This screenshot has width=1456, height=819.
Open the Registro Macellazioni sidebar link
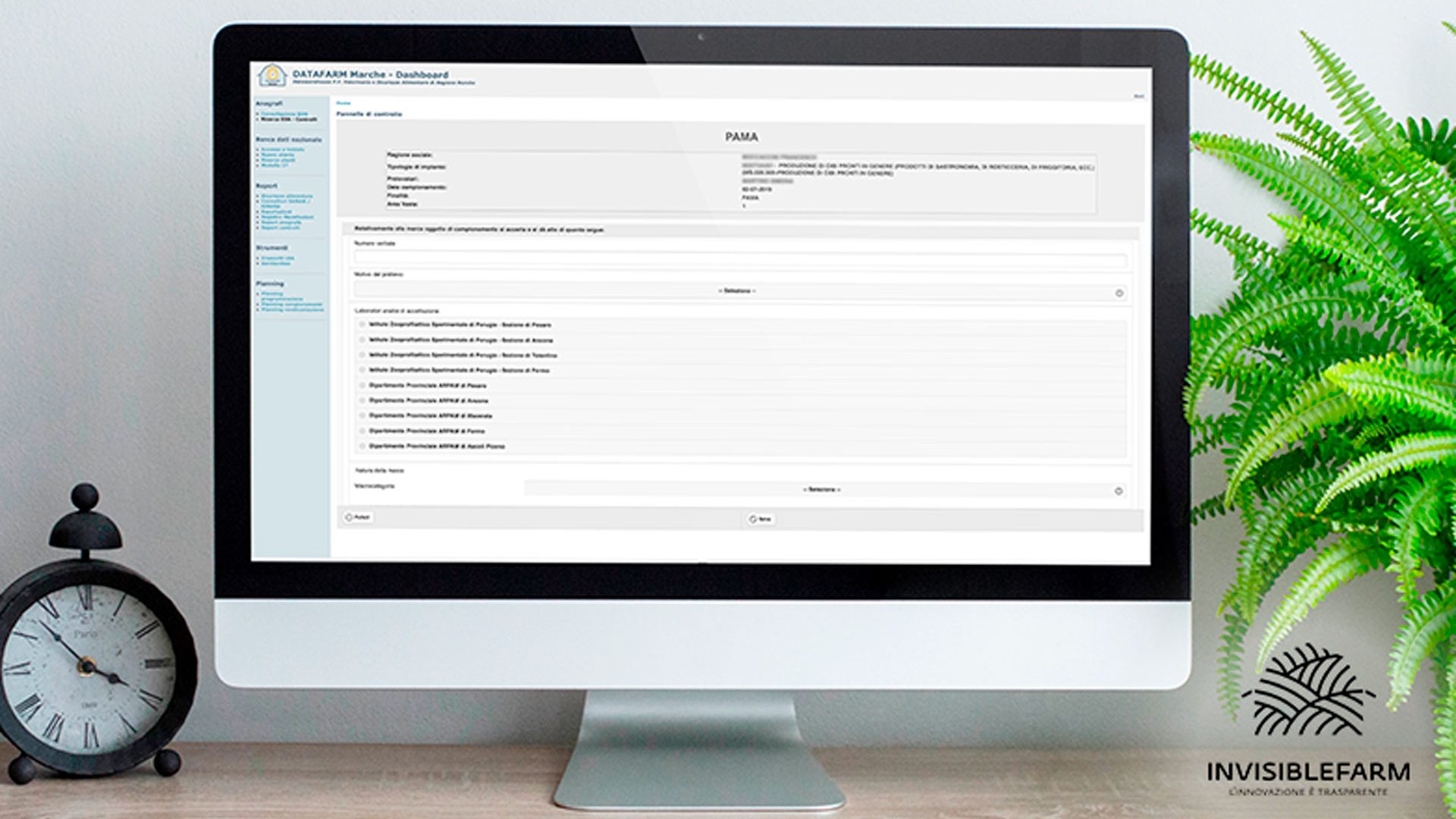[287, 217]
